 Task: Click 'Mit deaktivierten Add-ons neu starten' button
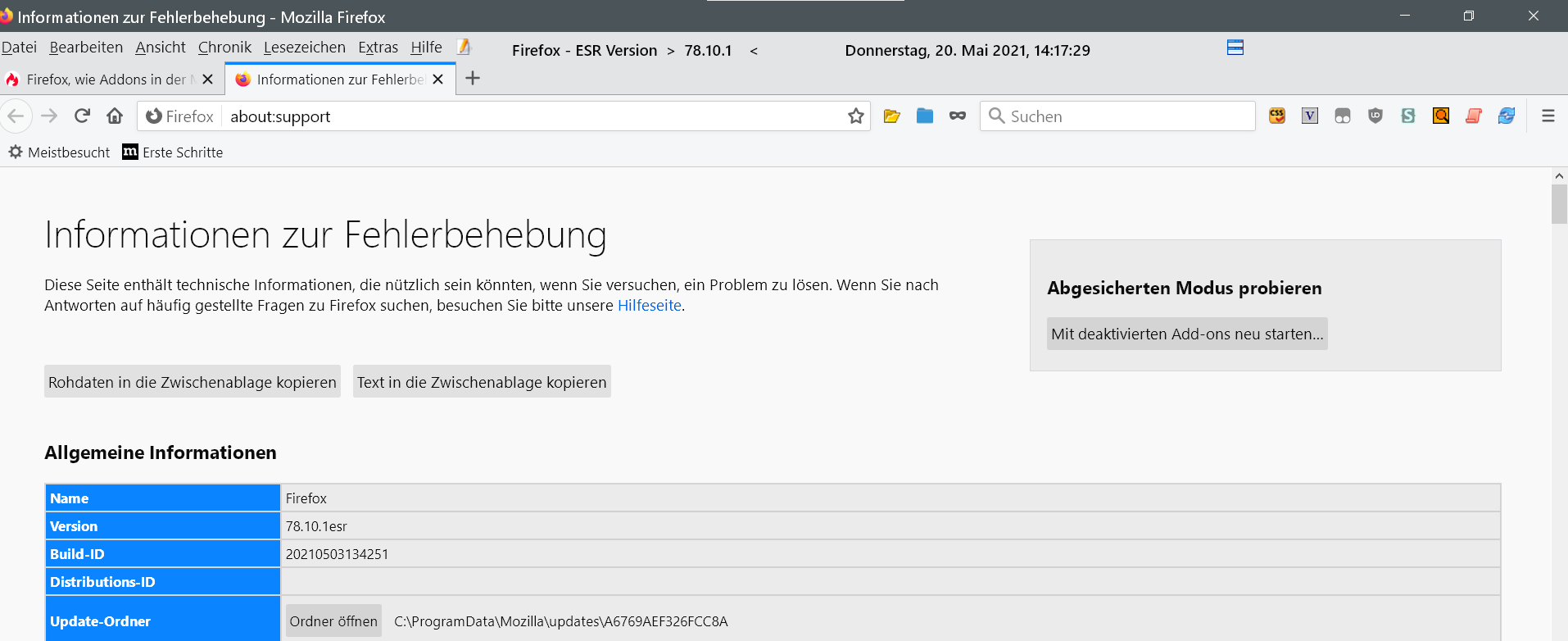(1187, 334)
